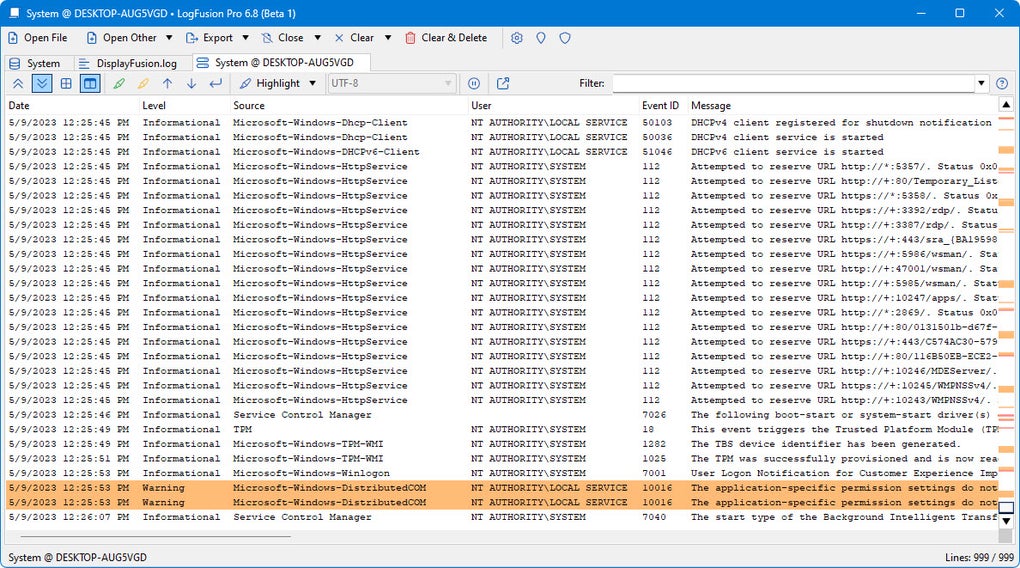The image size is (1020, 568).
Task: Select the yellow highlighter icon
Action: 143,83
